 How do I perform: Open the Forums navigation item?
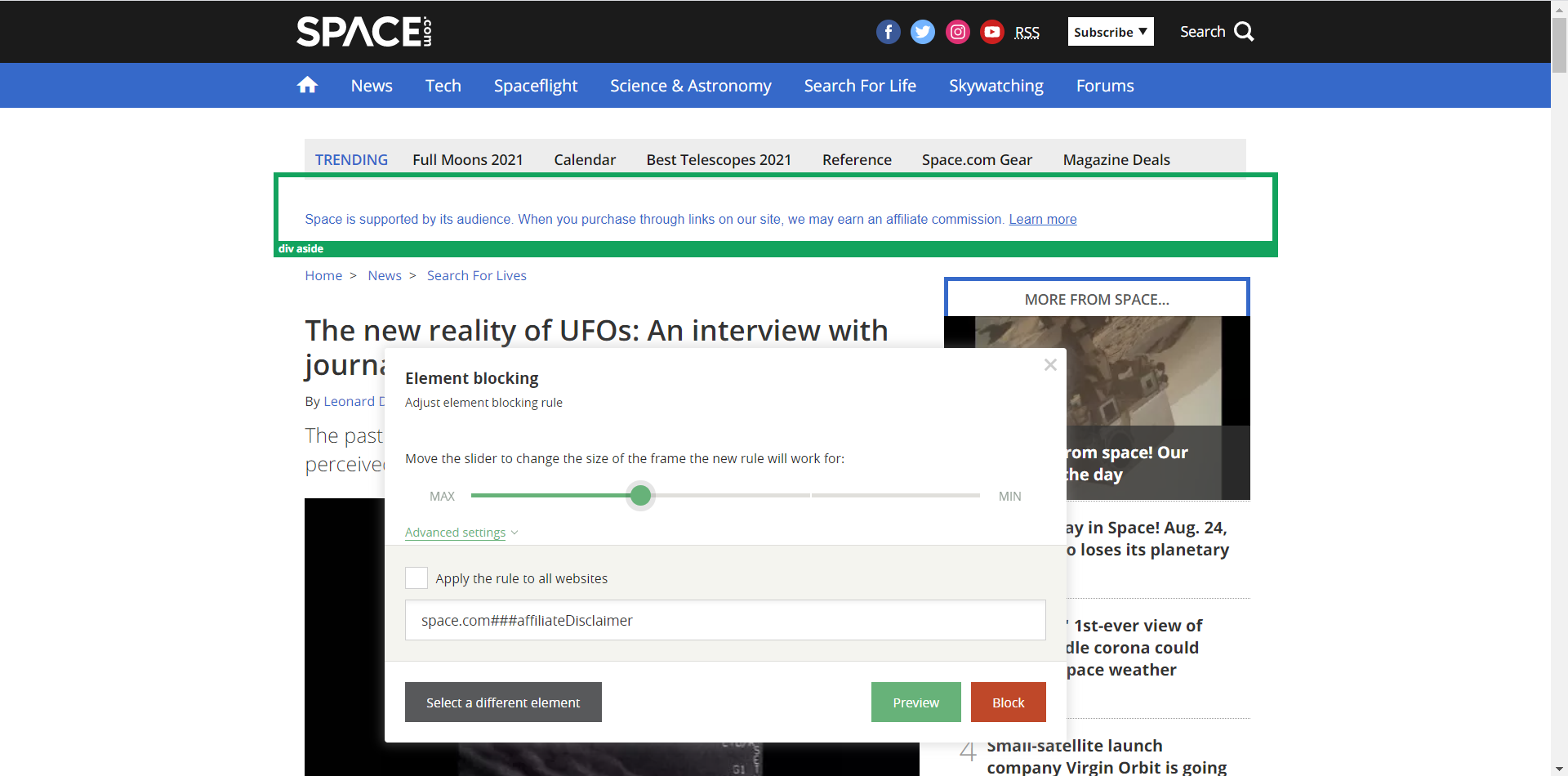(x=1105, y=86)
